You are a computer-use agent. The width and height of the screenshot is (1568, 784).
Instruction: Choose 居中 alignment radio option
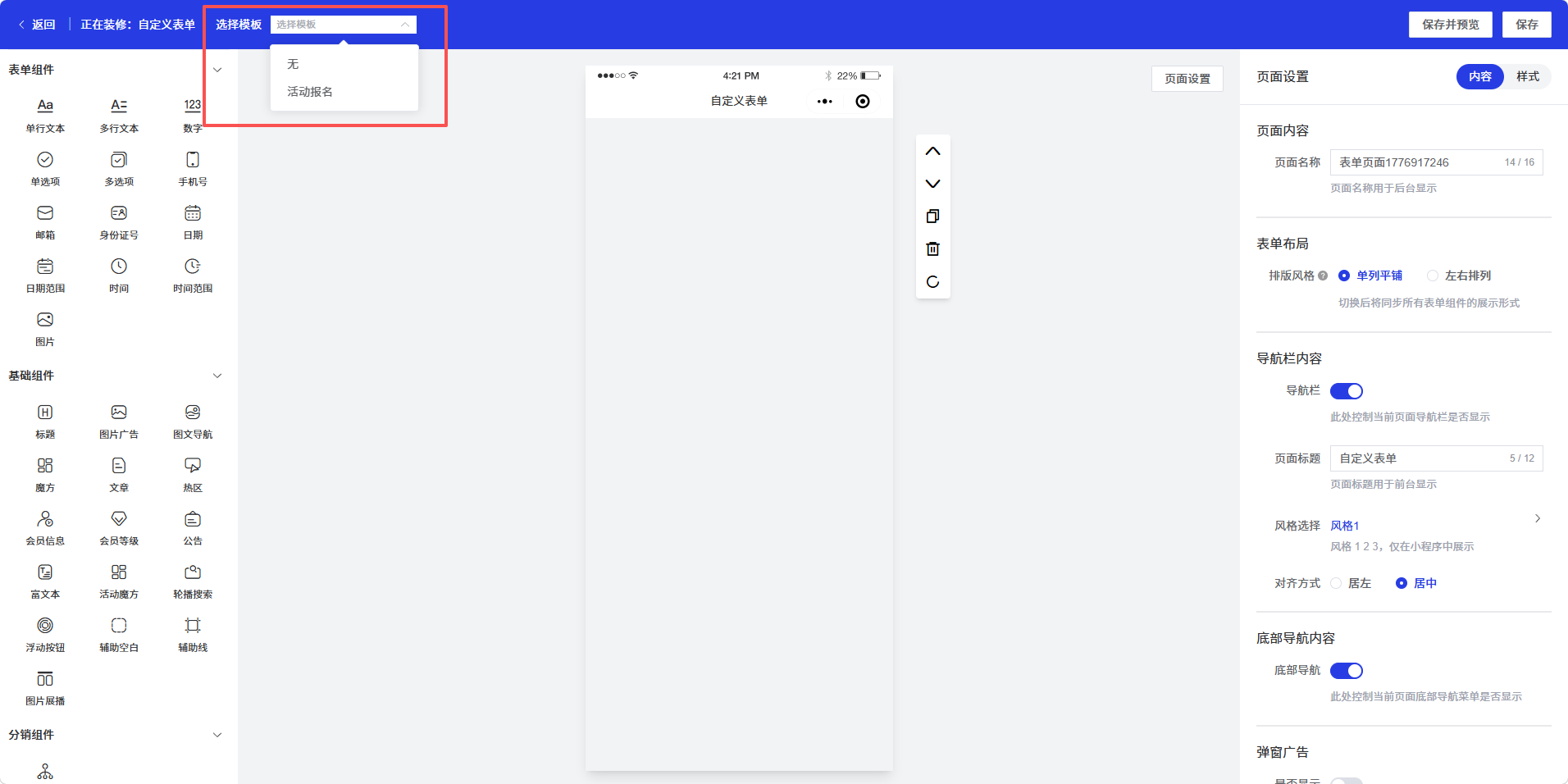click(1416, 583)
